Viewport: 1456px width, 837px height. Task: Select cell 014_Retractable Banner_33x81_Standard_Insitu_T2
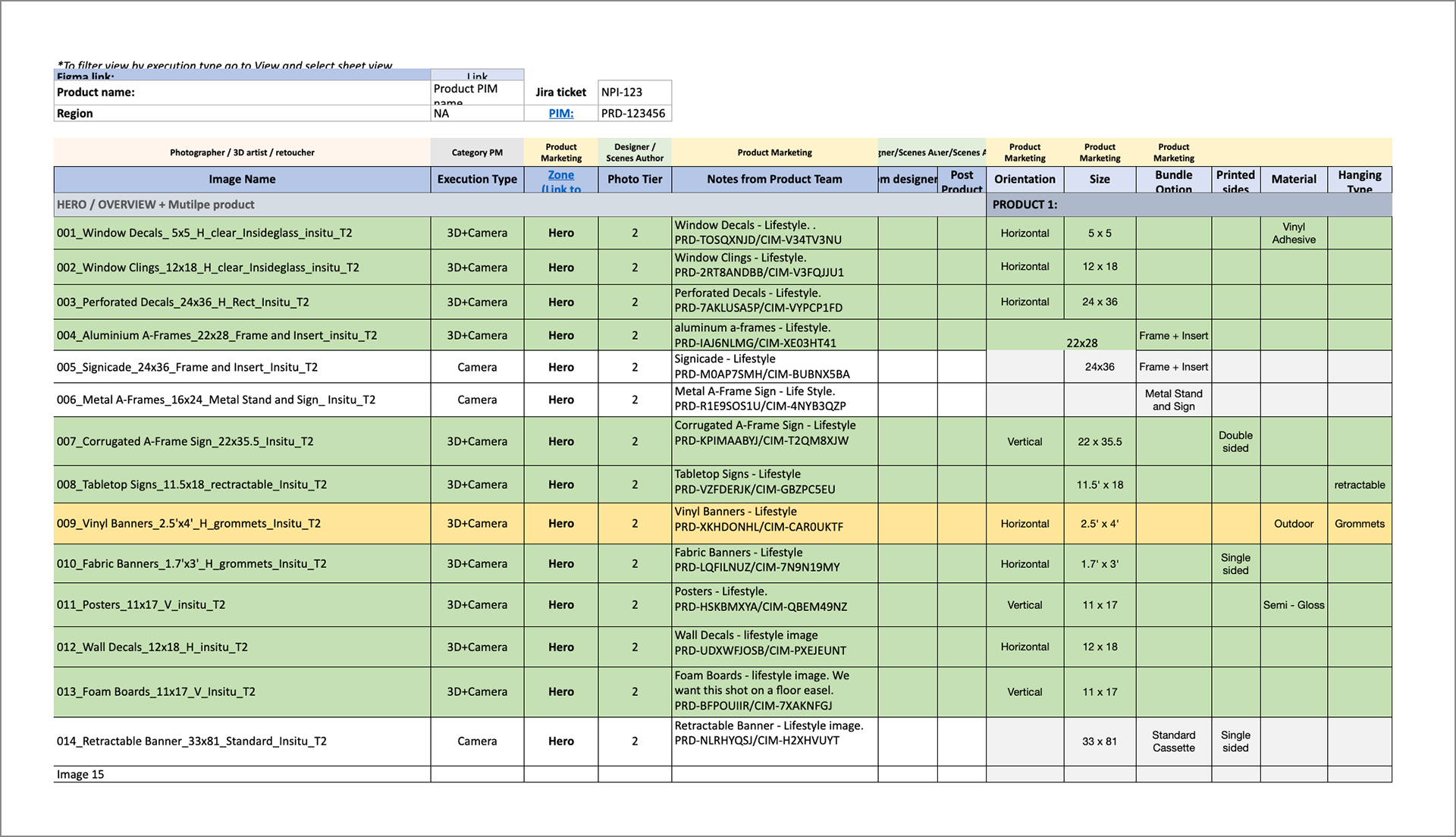[242, 741]
